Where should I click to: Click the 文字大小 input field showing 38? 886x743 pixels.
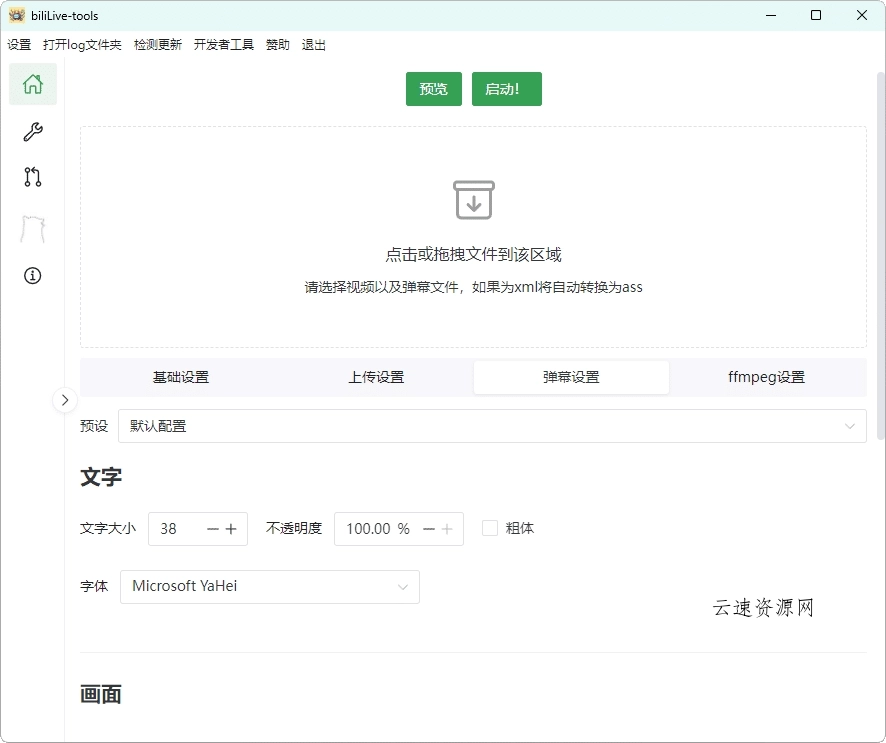(180, 528)
